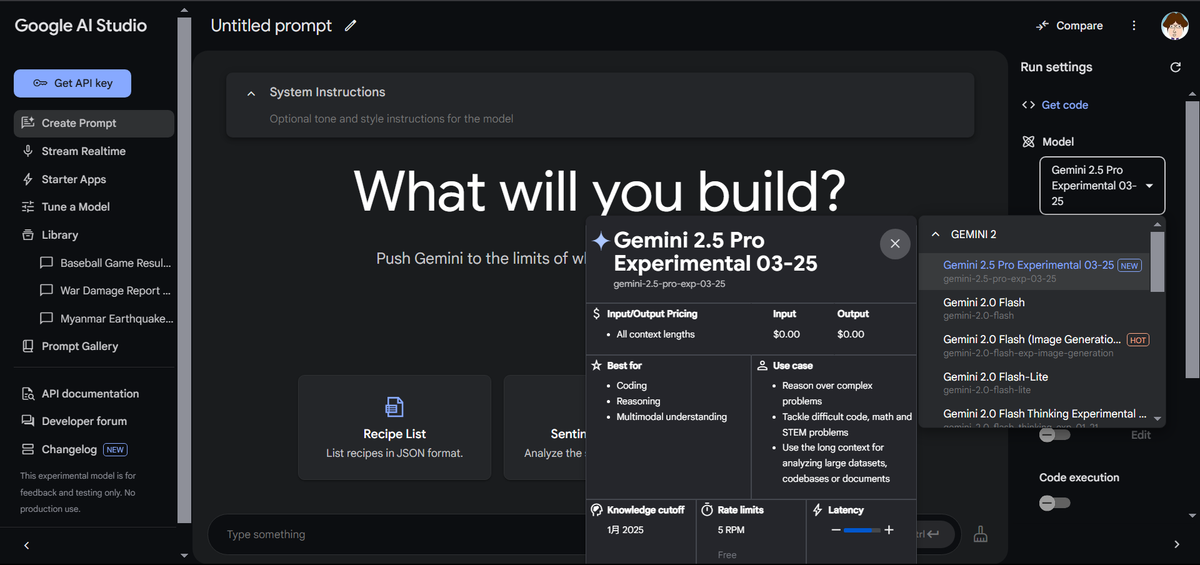Click the NEW badge beside Changelog
This screenshot has width=1200, height=565.
[x=115, y=450]
